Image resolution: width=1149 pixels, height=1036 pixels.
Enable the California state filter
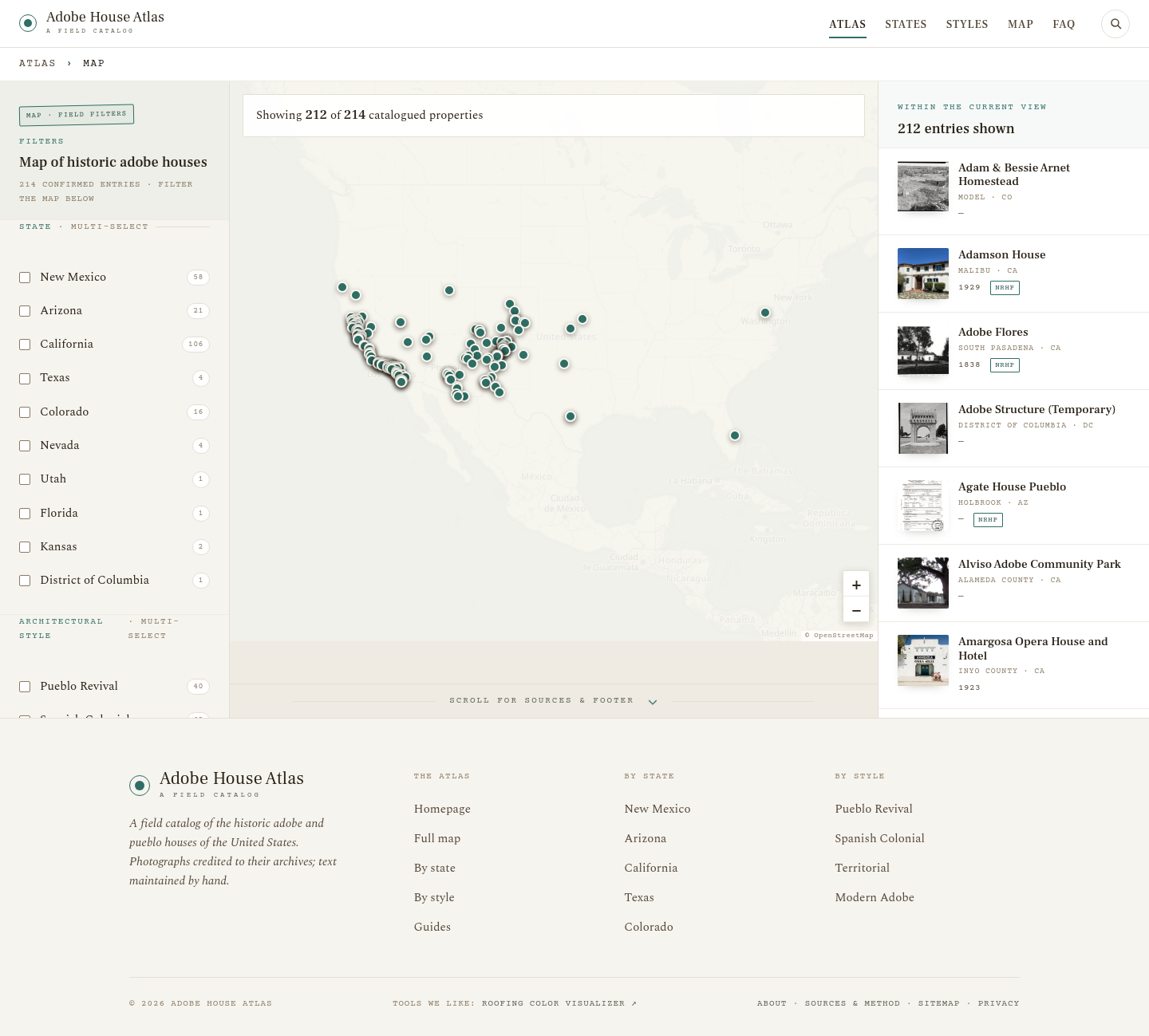[25, 345]
